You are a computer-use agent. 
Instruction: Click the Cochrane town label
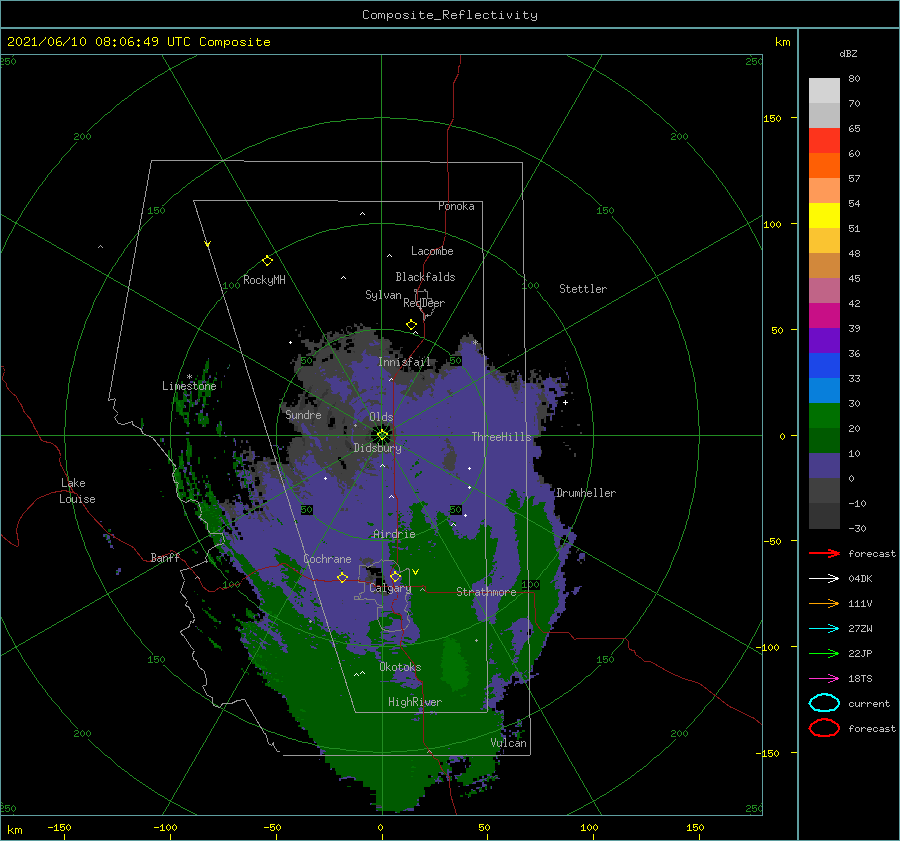click(x=327, y=559)
